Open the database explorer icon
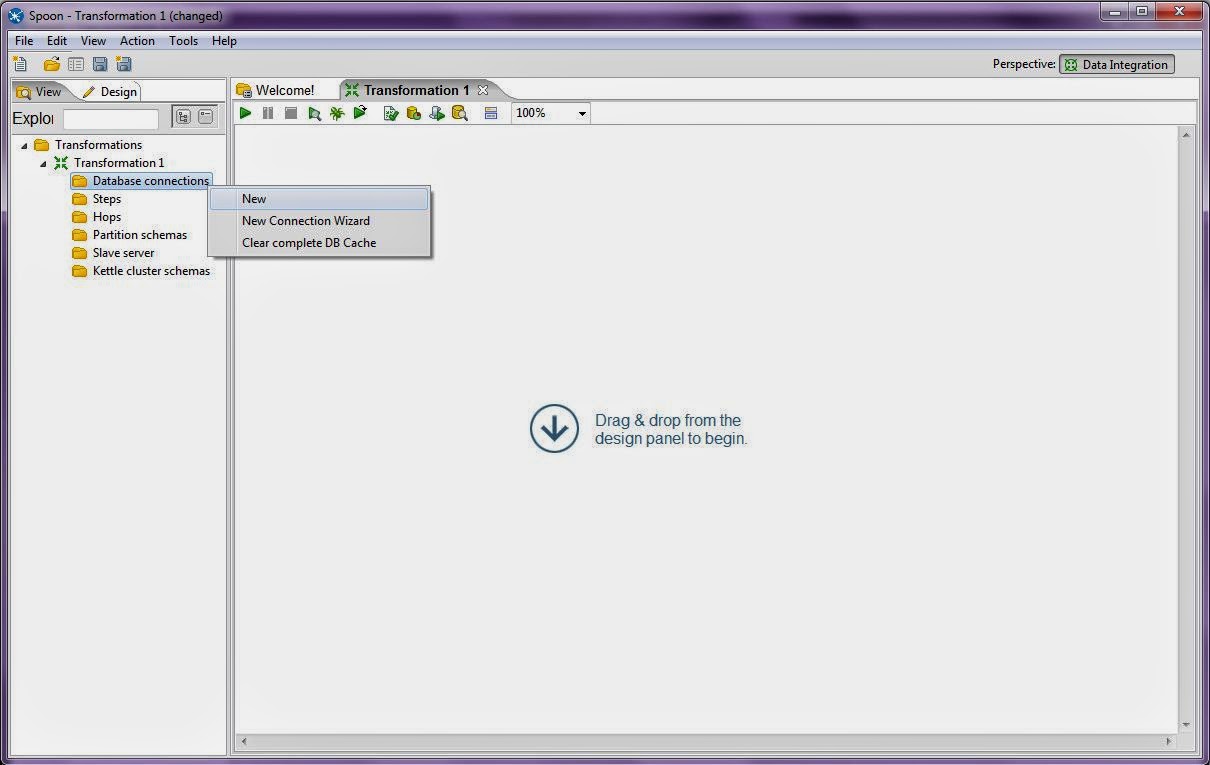The width and height of the screenshot is (1210, 765). (460, 113)
